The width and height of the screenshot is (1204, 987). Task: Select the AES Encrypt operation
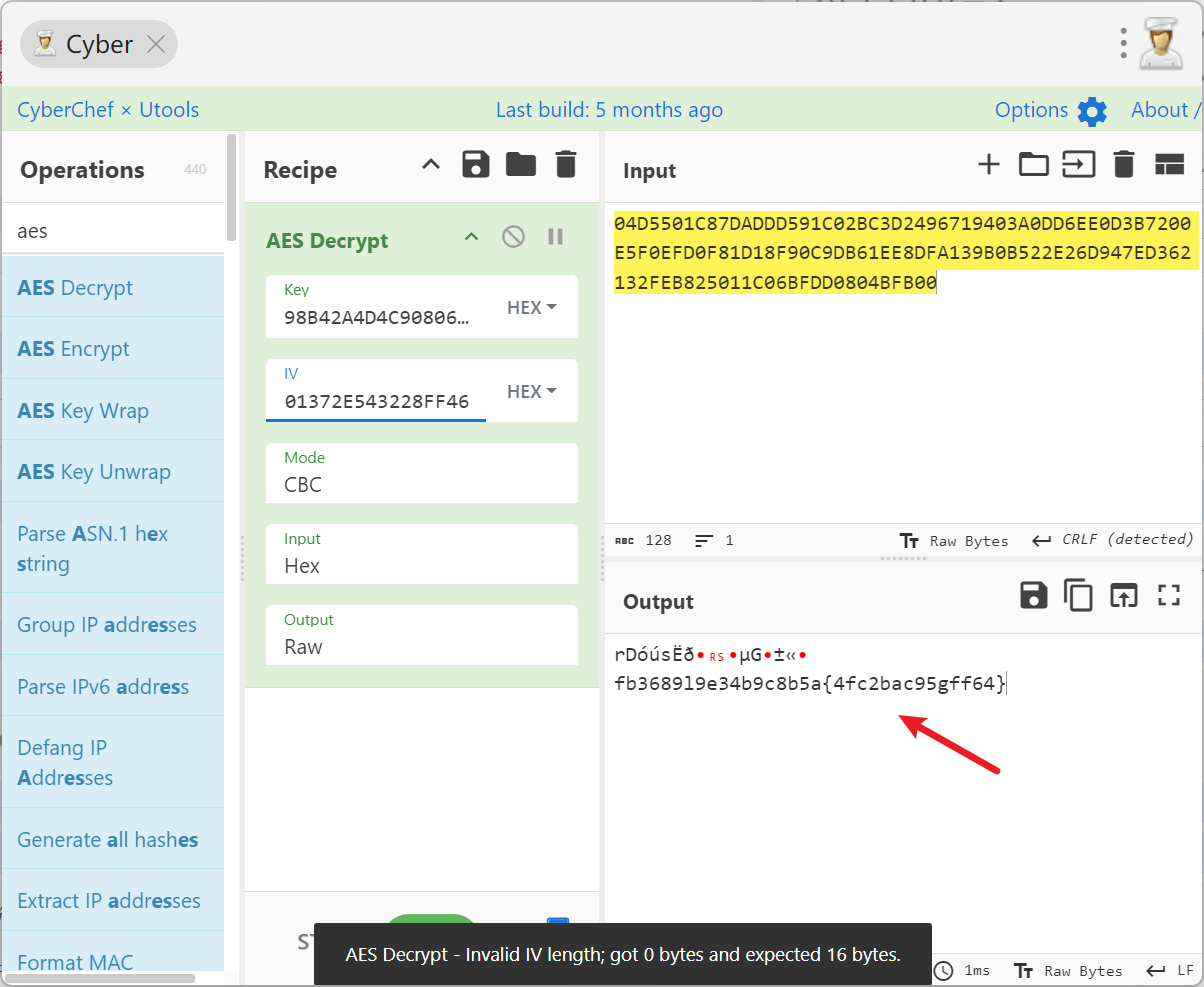click(113, 349)
